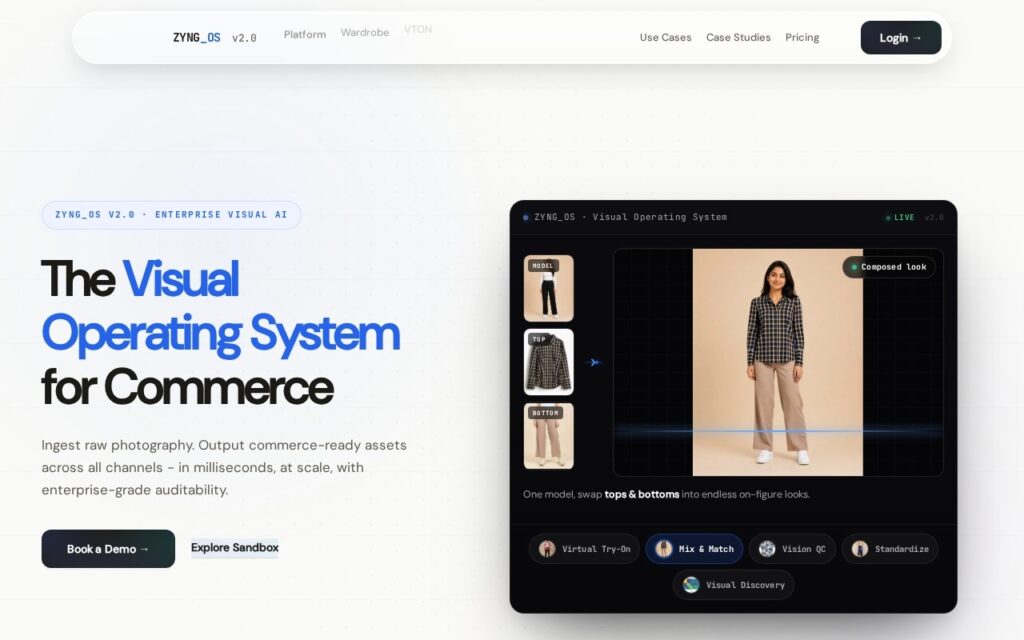
Task: Go to Case Studies page
Action: click(738, 37)
